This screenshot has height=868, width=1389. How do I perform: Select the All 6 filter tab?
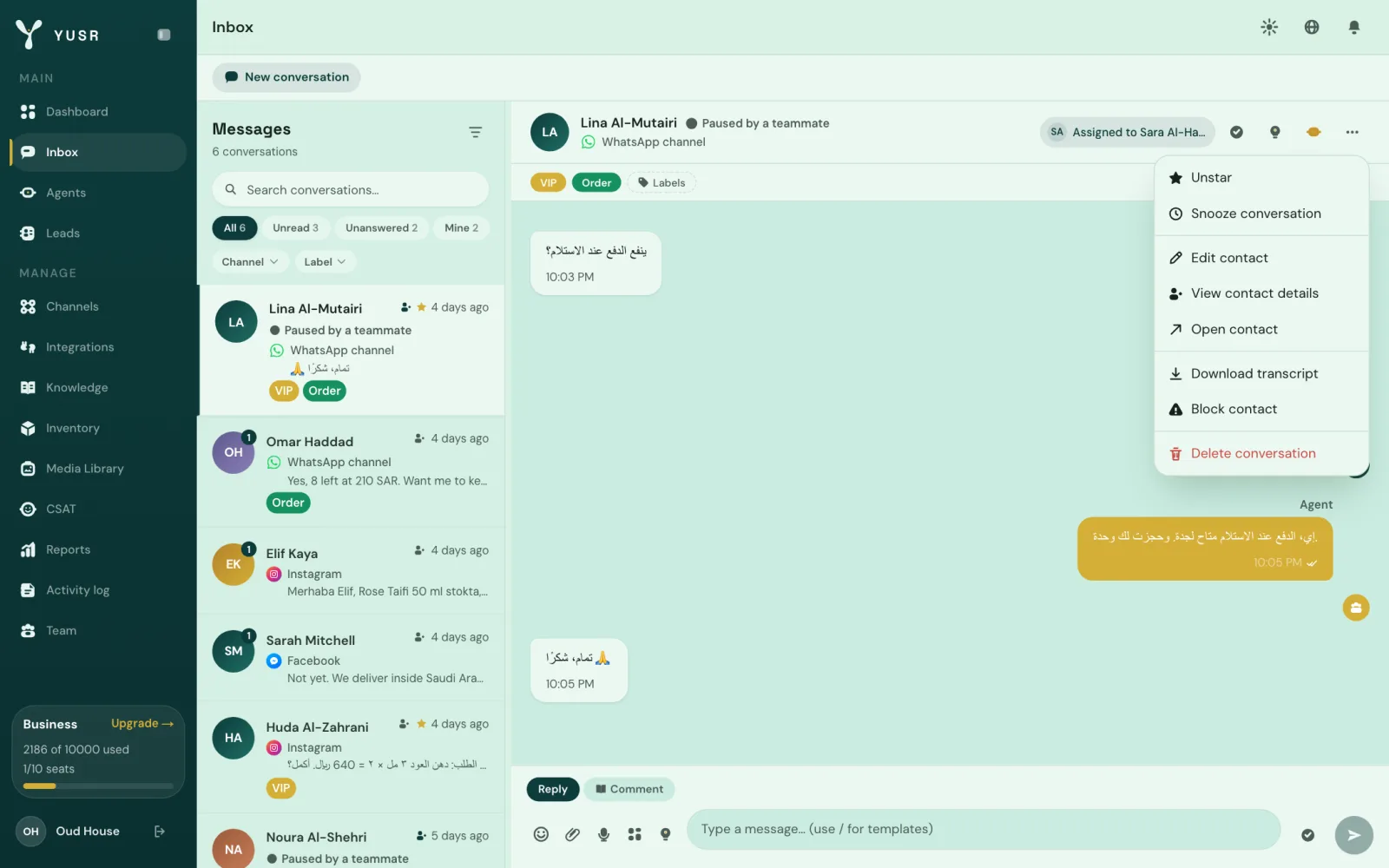pyautogui.click(x=234, y=228)
